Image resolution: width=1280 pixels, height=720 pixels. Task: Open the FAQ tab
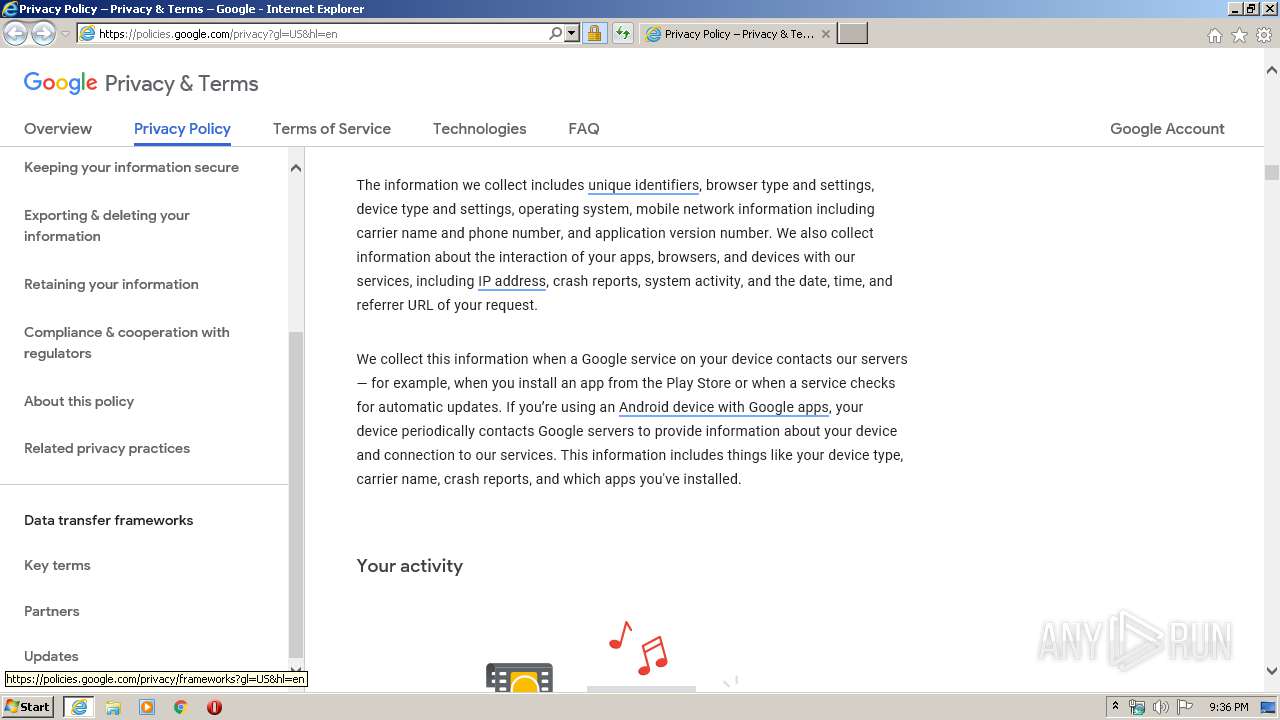584,128
